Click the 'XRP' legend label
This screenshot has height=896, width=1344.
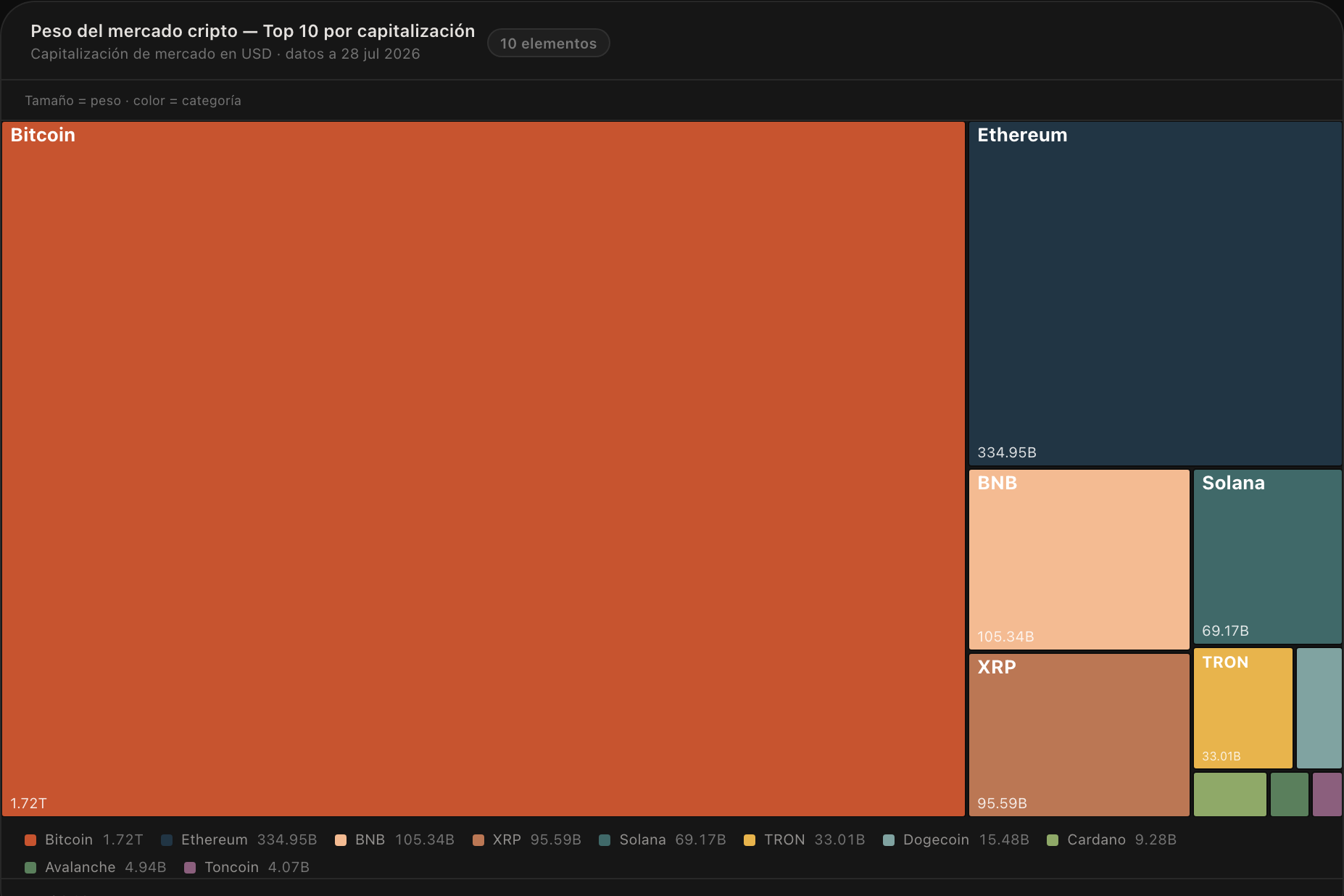[x=507, y=839]
